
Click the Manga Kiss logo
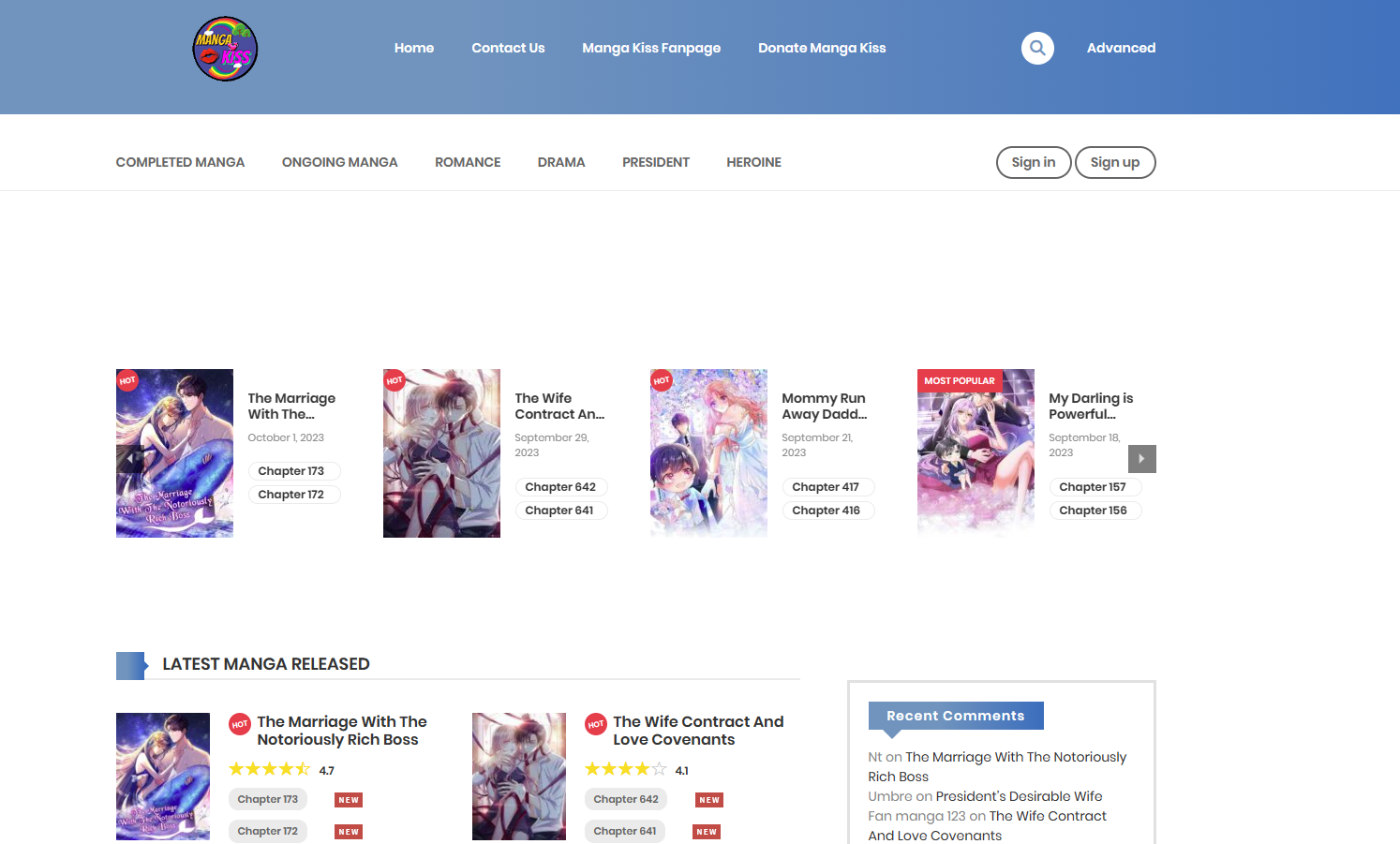click(x=225, y=49)
